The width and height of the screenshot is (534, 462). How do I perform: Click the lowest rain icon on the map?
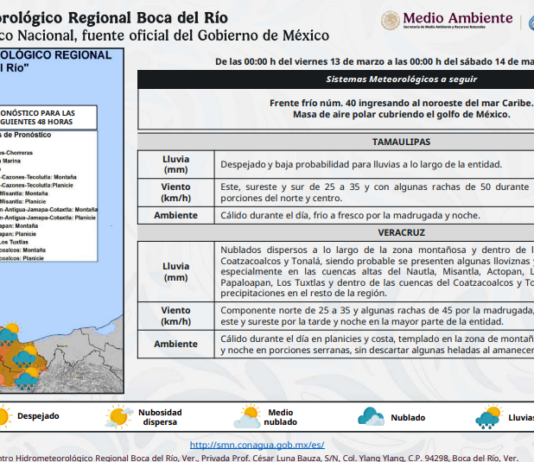click(27, 378)
